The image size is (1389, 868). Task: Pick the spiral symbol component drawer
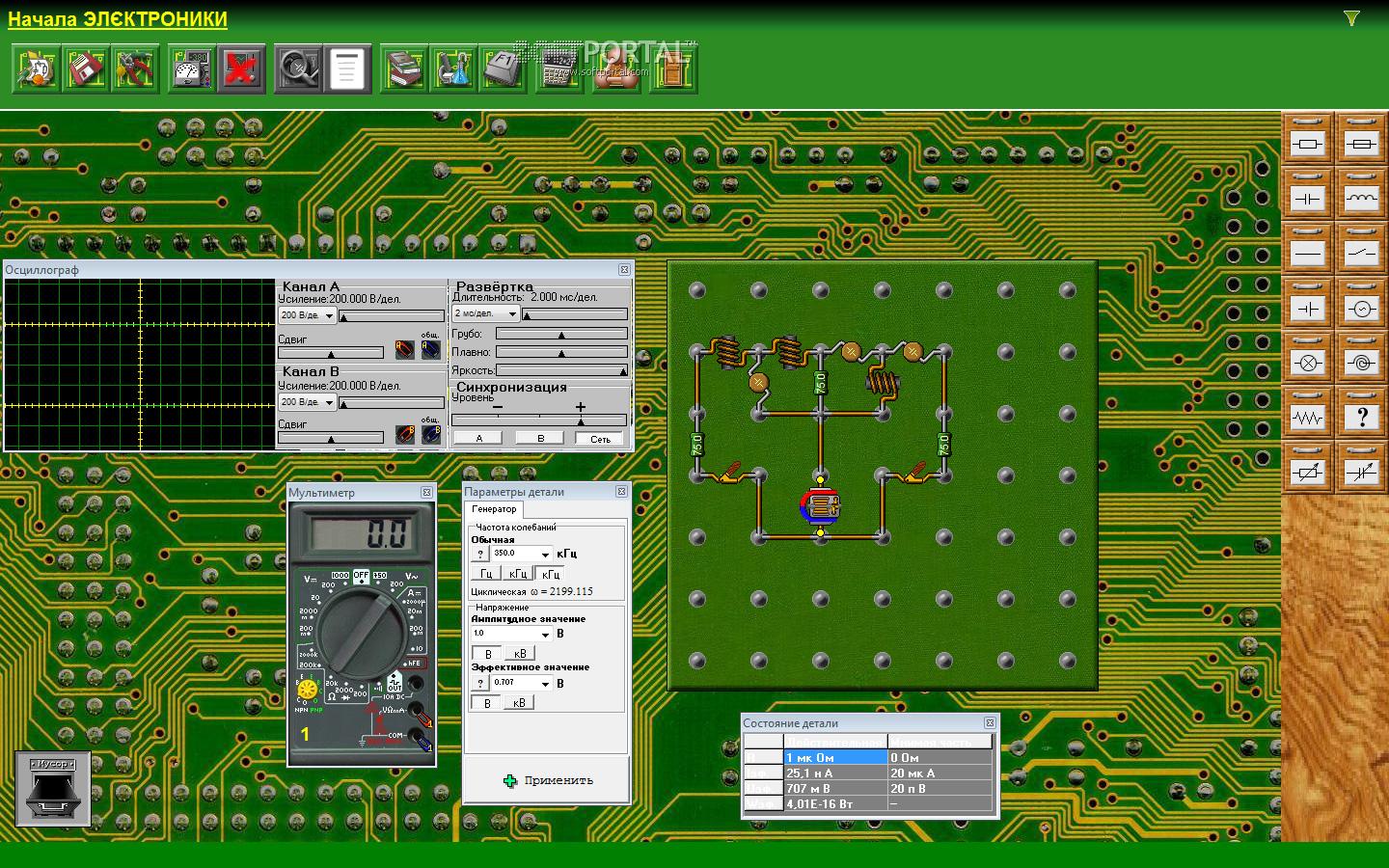1361,360
